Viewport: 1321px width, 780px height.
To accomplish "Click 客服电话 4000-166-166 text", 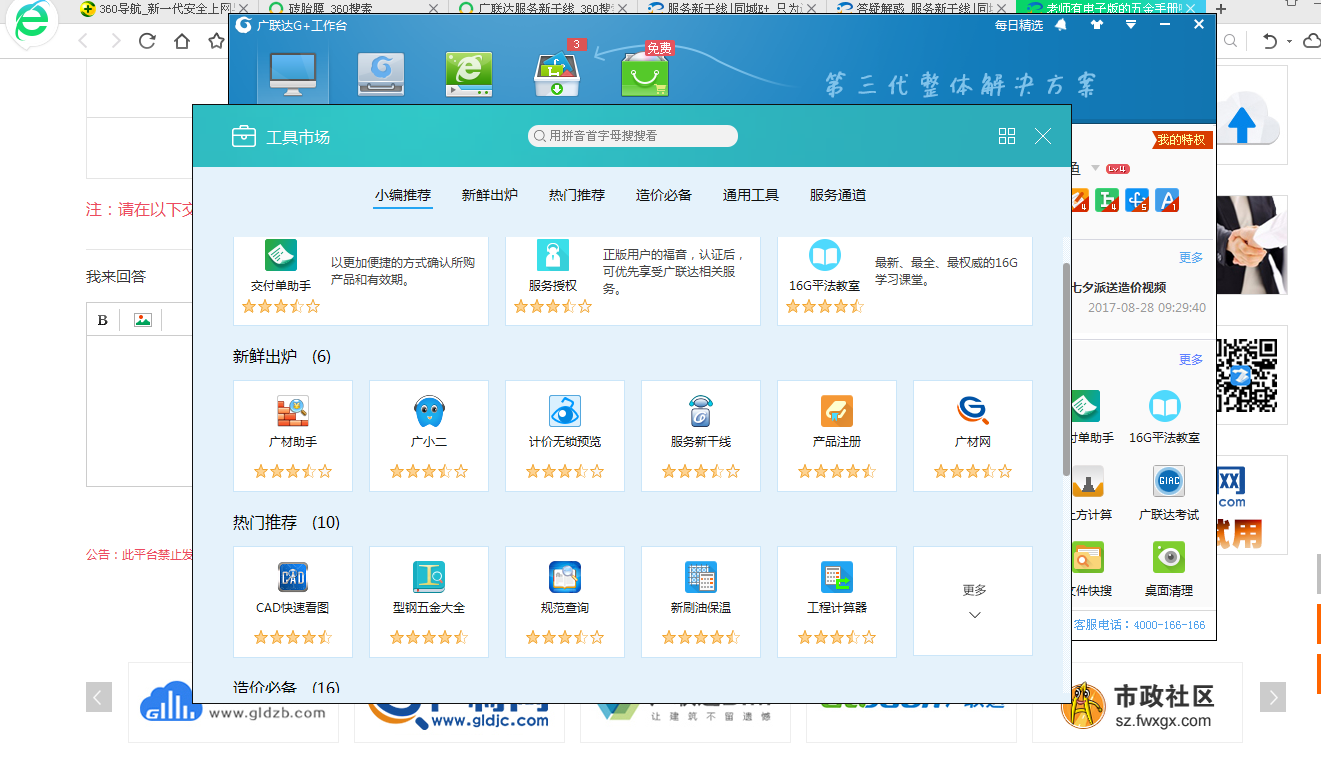I will [1139, 624].
